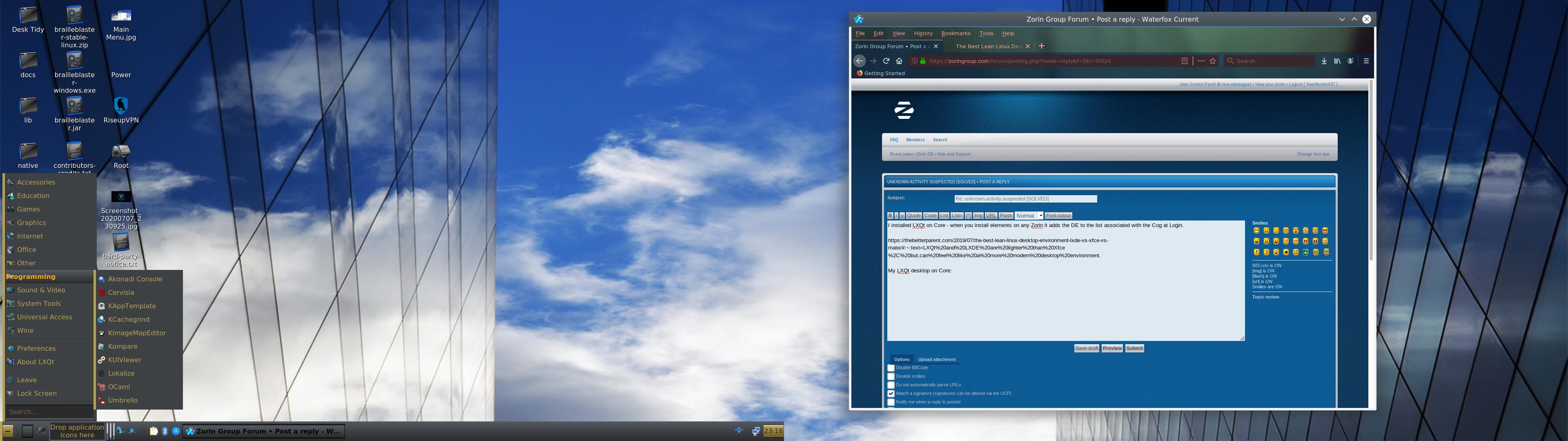Viewport: 1568px width, 441px height.
Task: Toggle reader view icon in address bar
Action: pyautogui.click(x=1185, y=61)
